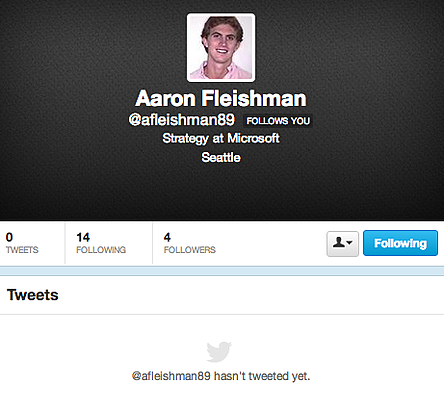Screen dimensions: 444x410
Task: Click the FOLLOWING stat label
Action: pos(101,250)
